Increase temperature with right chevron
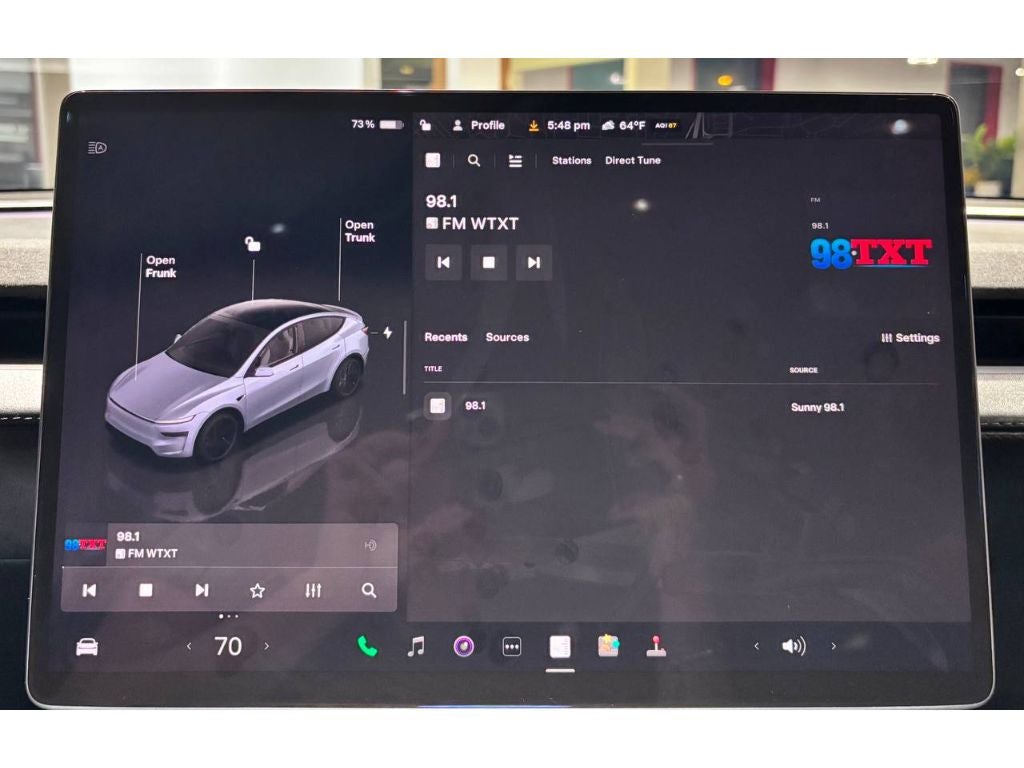The height and width of the screenshot is (768, 1024). point(266,647)
